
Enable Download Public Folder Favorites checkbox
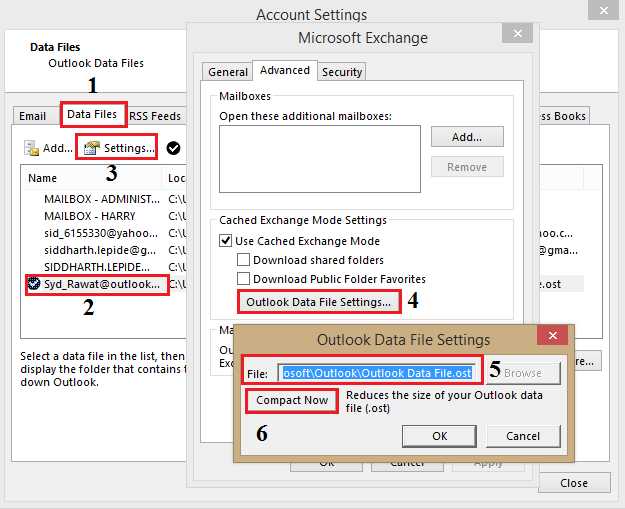click(244, 278)
